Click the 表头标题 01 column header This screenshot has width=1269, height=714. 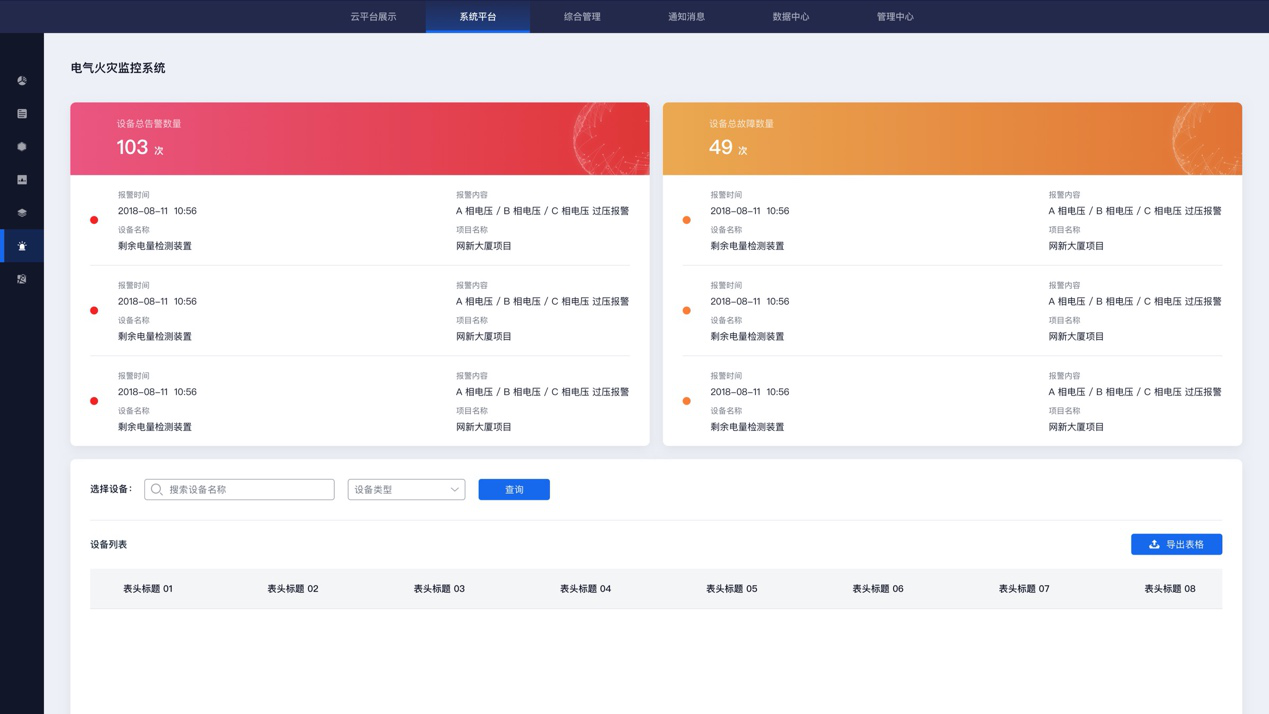[148, 589]
